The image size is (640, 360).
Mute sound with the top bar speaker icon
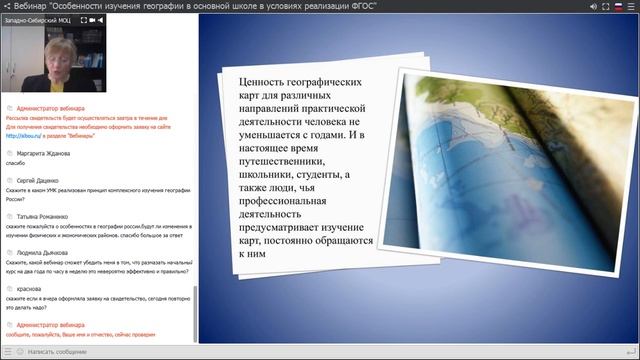pyautogui.click(x=593, y=7)
